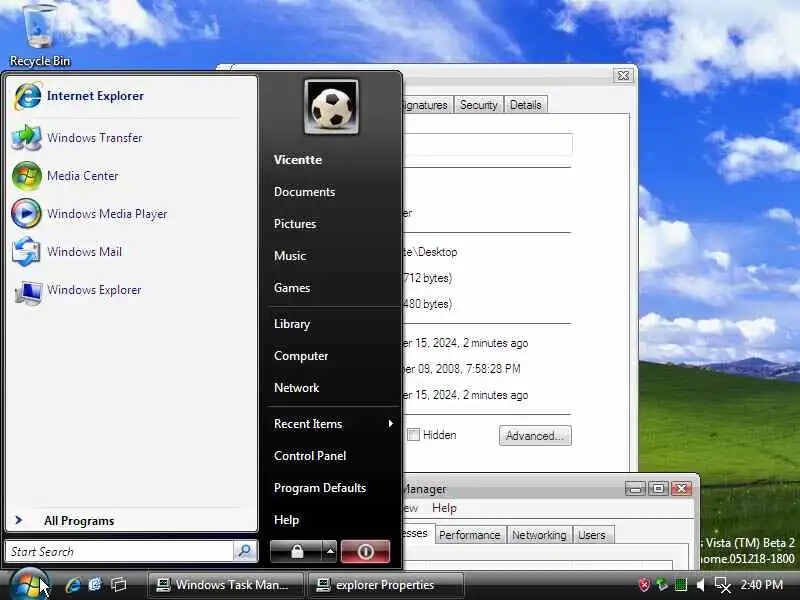Open Vicentte user folder

click(x=298, y=160)
